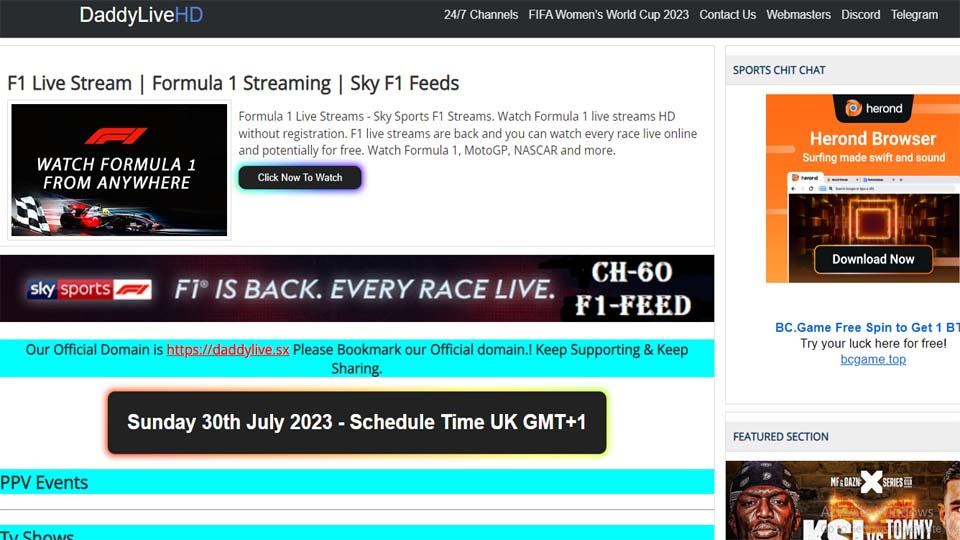Image resolution: width=960 pixels, height=540 pixels.
Task: Open the Contact Us page
Action: (727, 15)
